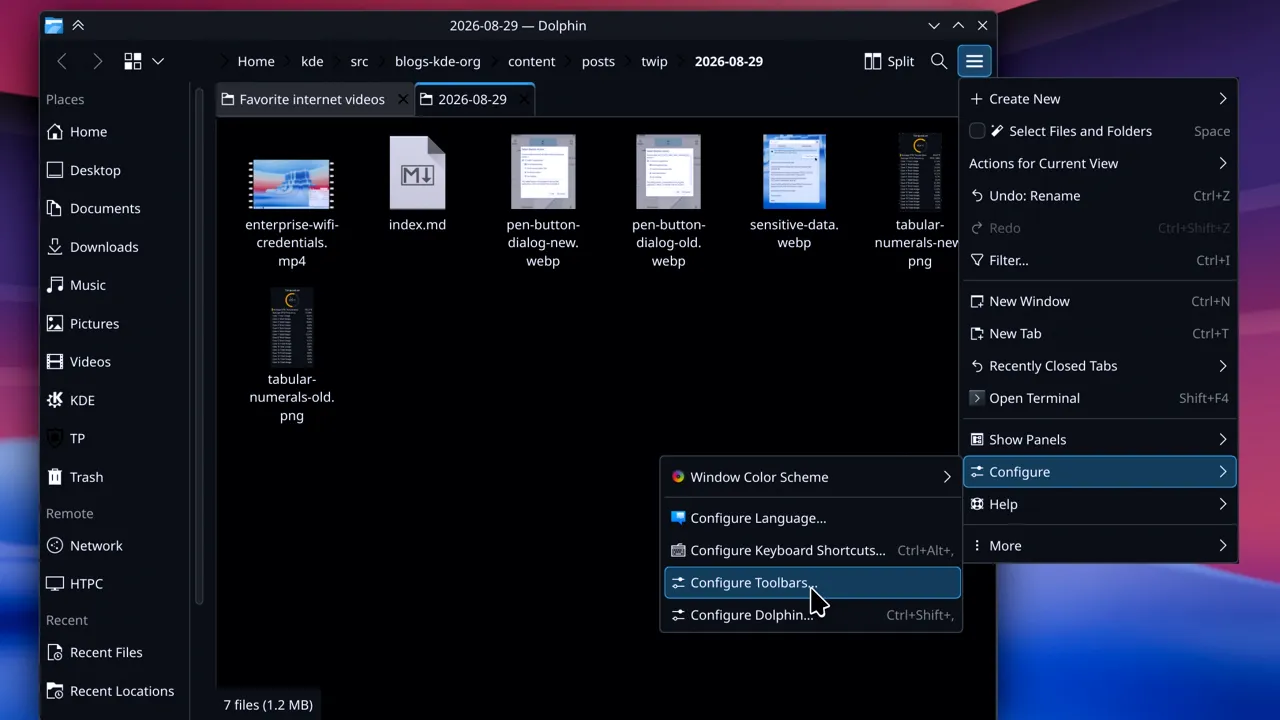Open view mode dropdown arrow
The image size is (1280, 720).
coord(158,61)
